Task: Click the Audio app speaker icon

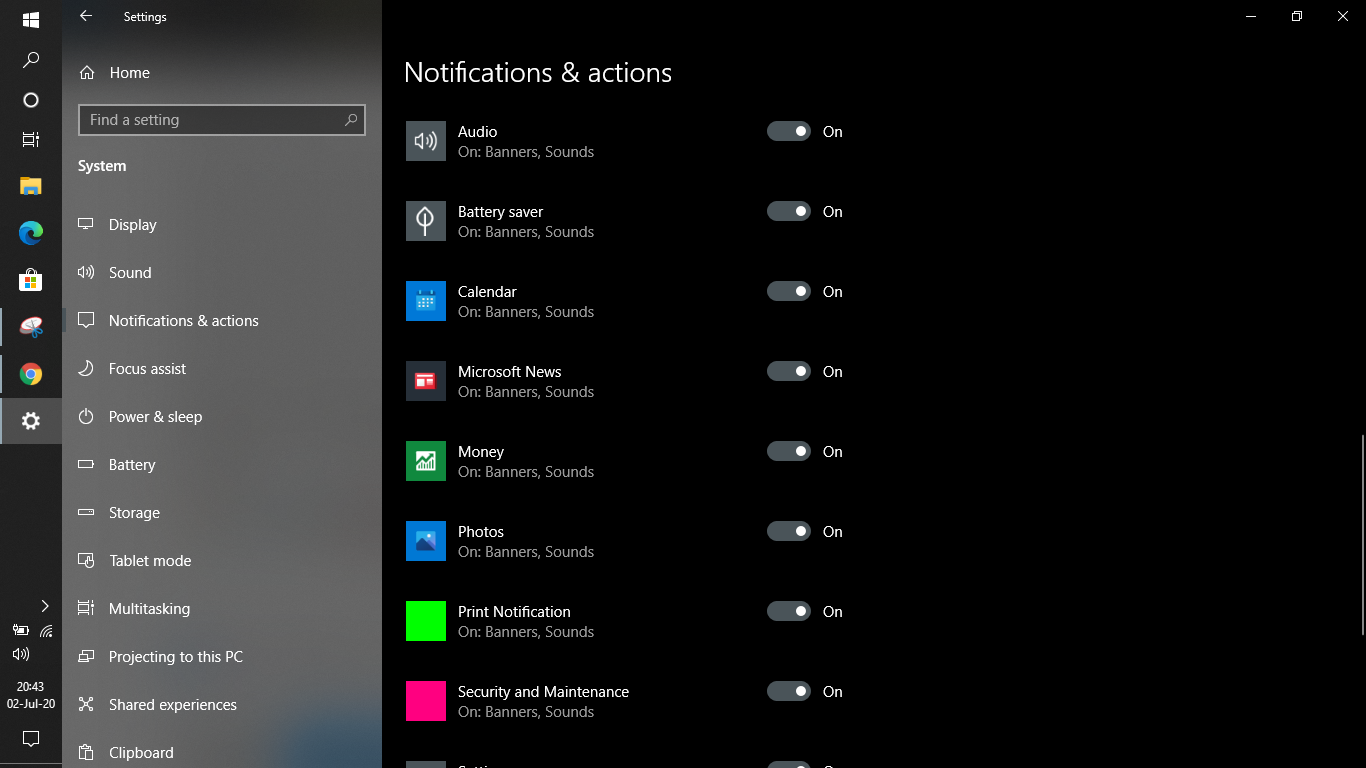Action: point(426,141)
